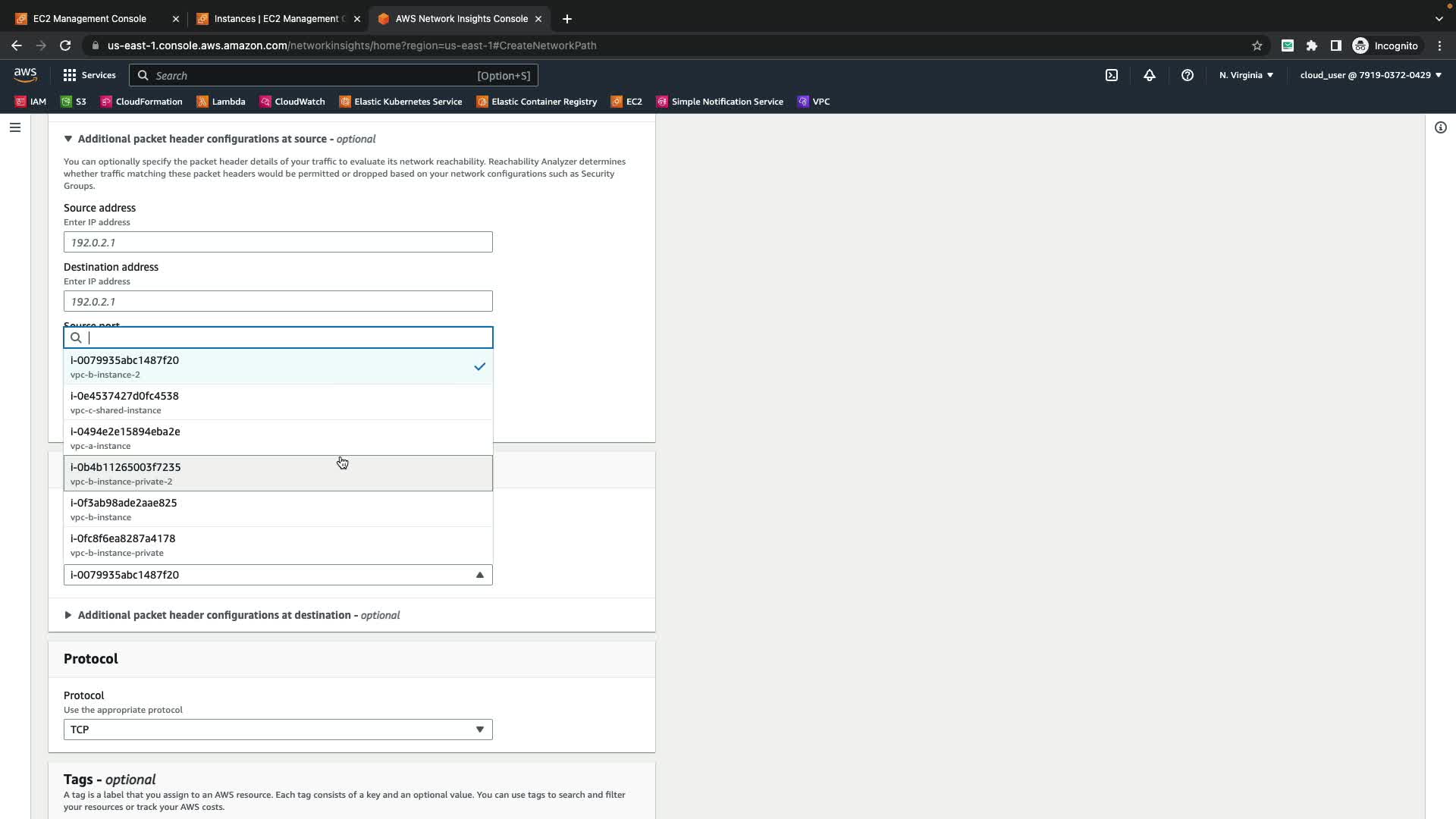Open the AWS CloudShell icon
The height and width of the screenshot is (819, 1456).
click(x=1111, y=75)
